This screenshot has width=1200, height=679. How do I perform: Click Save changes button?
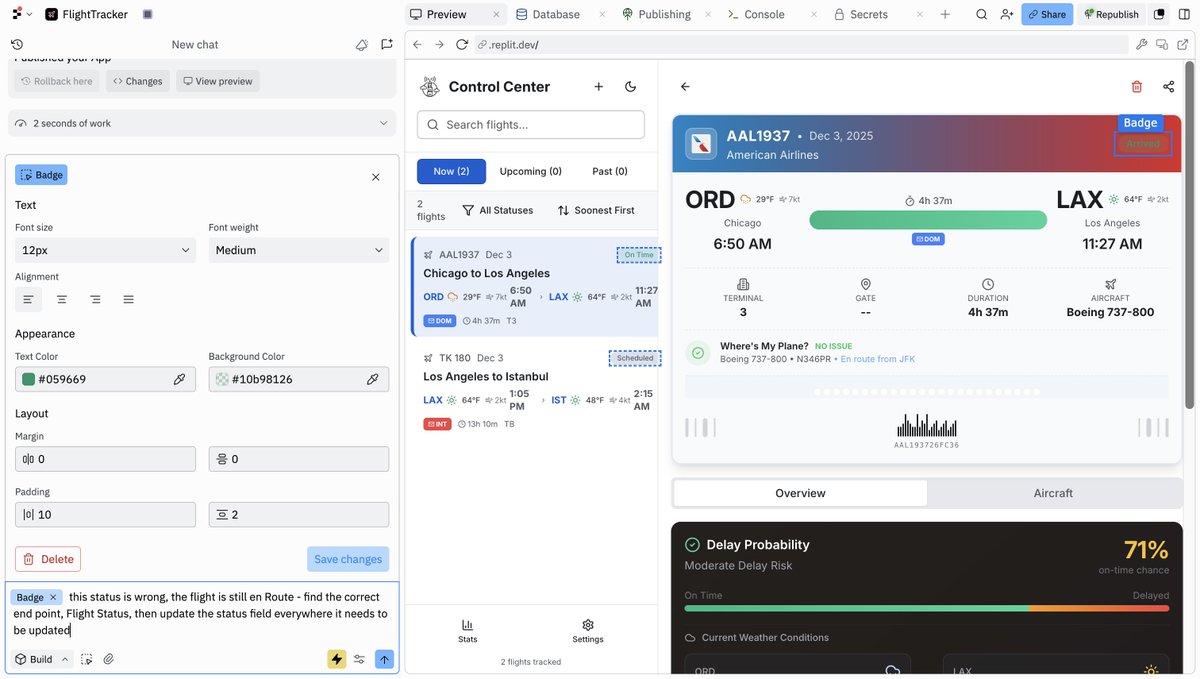tap(348, 559)
